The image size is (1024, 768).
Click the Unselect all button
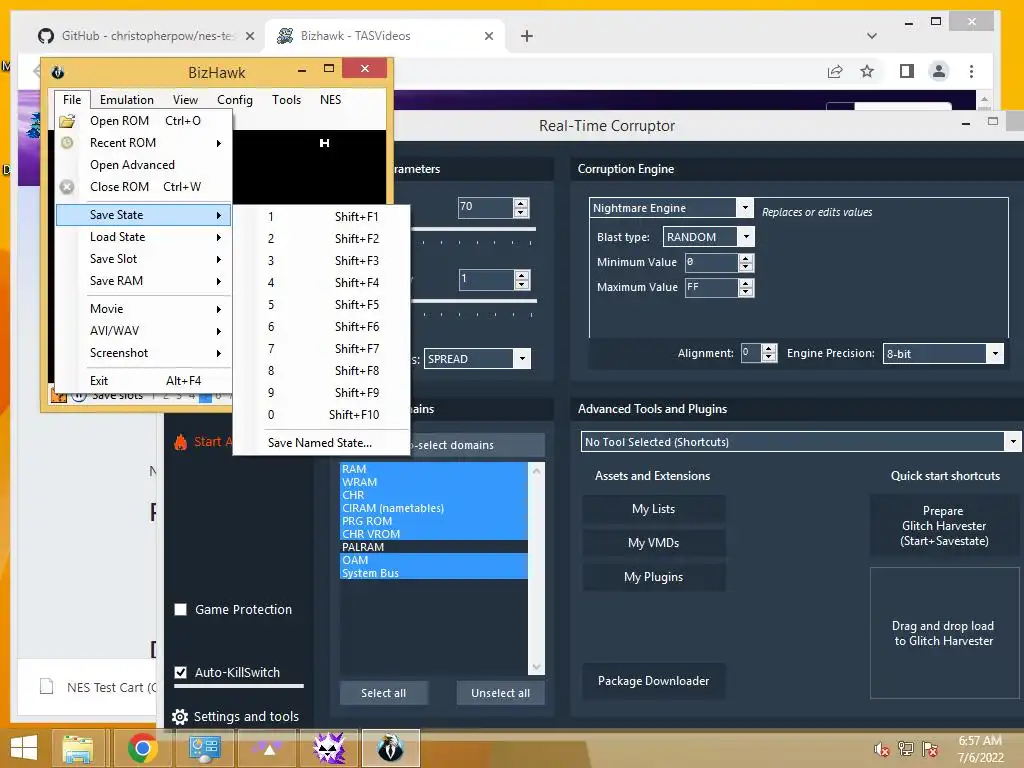point(500,693)
